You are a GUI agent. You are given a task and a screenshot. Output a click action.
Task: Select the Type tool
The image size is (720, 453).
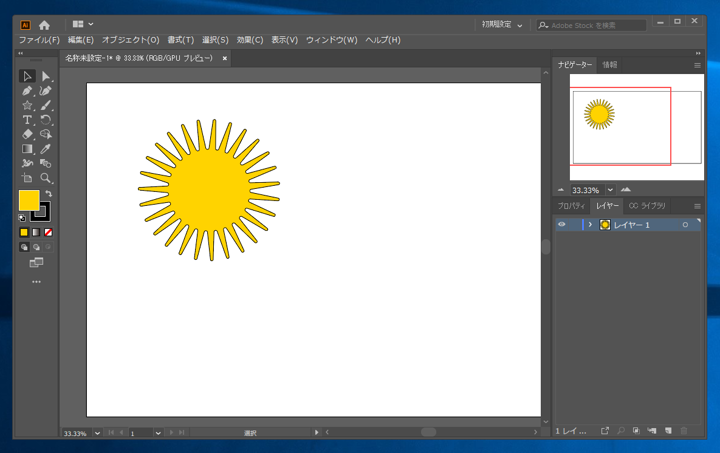click(28, 120)
